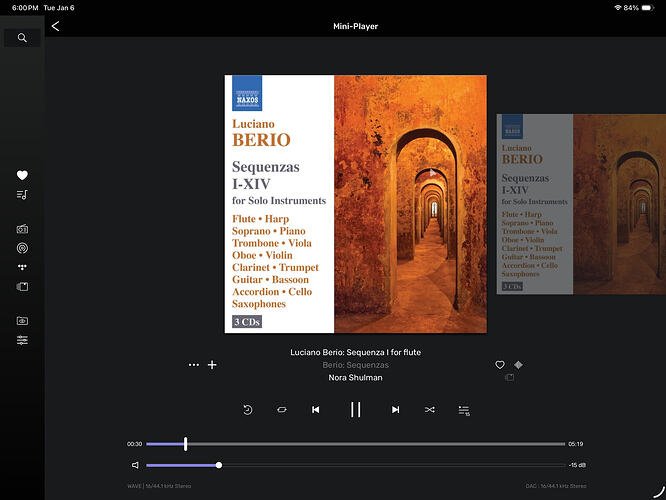The image size is (666, 500).
Task: Open the playlists icon in the sidebar
Action: pos(22,195)
